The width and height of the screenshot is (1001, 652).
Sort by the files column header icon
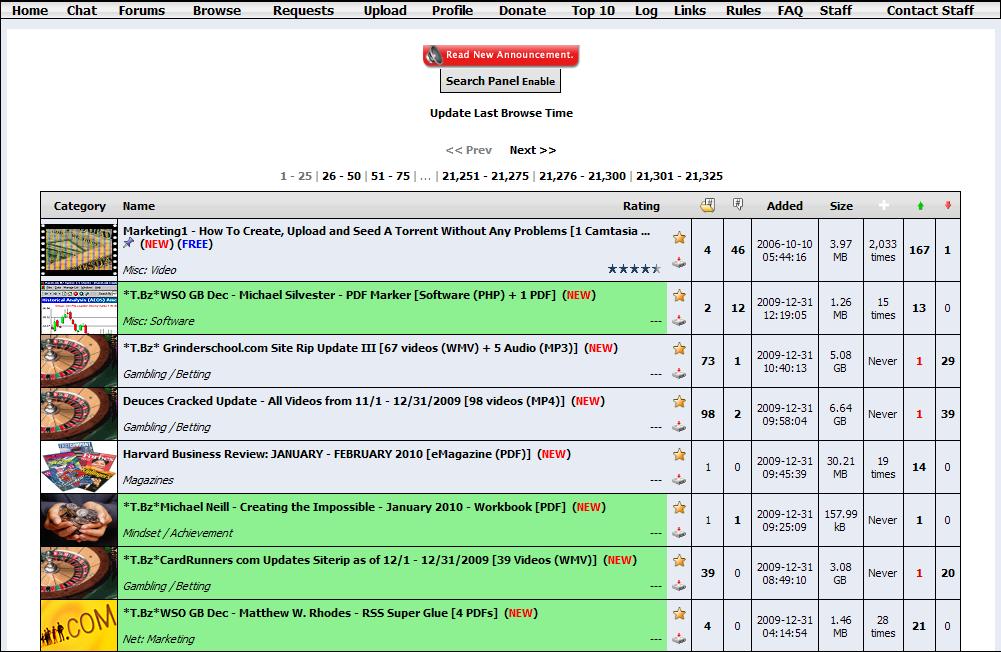pyautogui.click(x=707, y=205)
